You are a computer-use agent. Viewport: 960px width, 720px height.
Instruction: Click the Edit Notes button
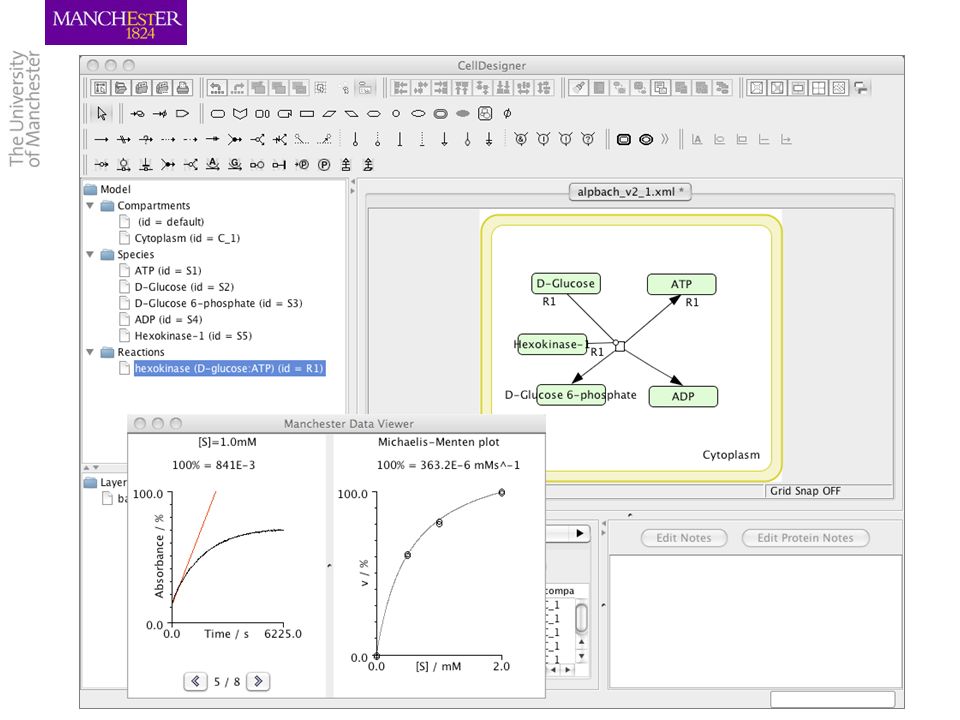684,538
